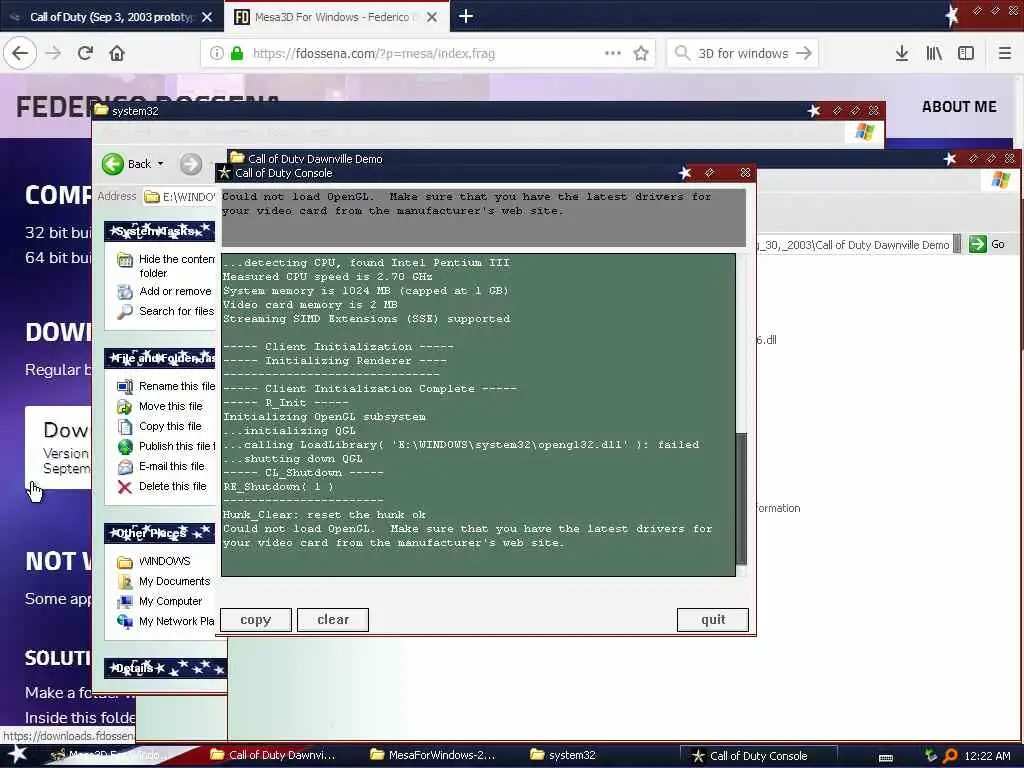The width and height of the screenshot is (1024, 768).
Task: Collapse the System Tasks panel header
Action: [159, 231]
